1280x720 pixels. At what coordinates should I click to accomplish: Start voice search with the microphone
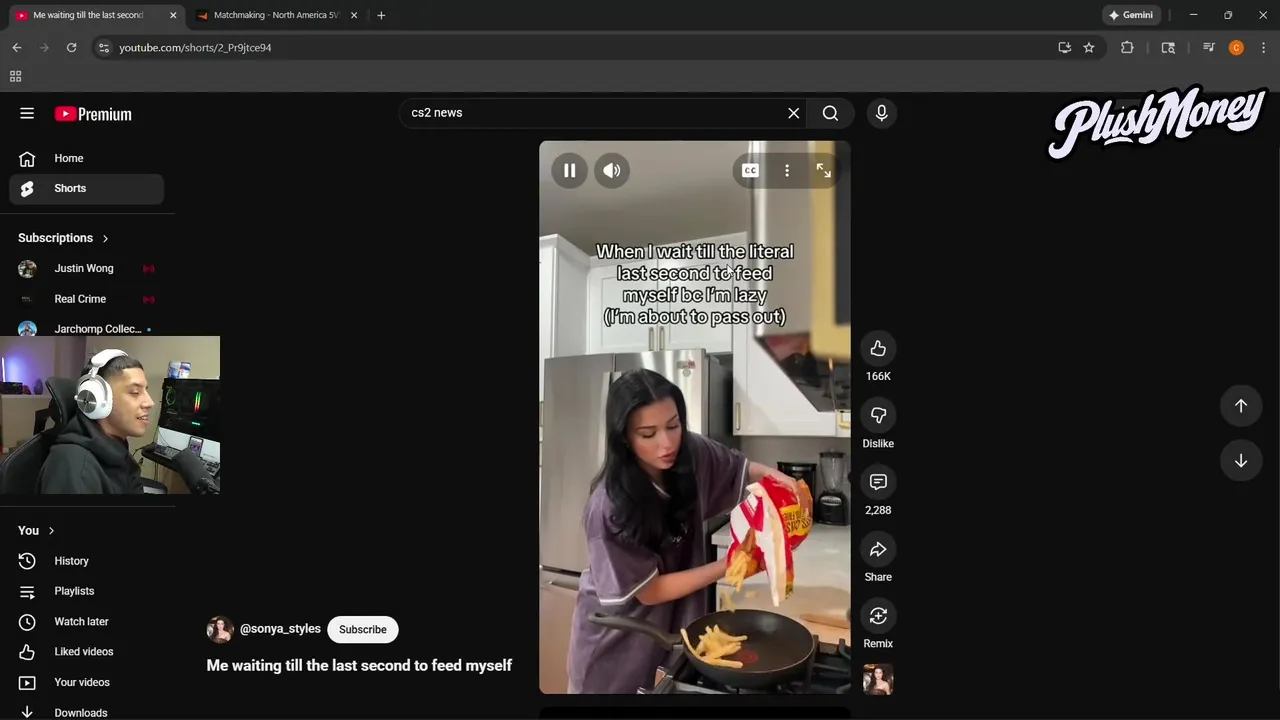pos(881,113)
